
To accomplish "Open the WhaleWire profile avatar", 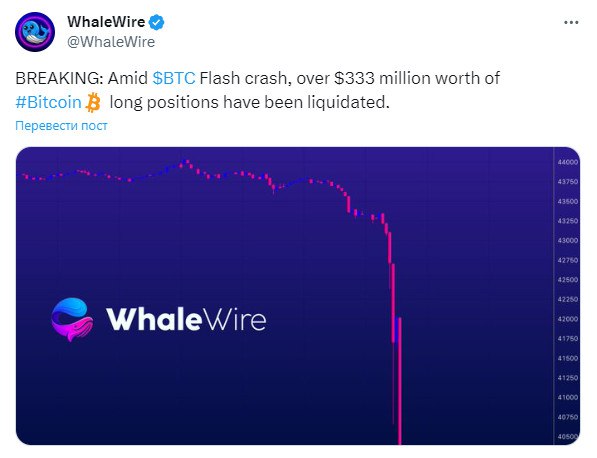I will click(x=35, y=32).
